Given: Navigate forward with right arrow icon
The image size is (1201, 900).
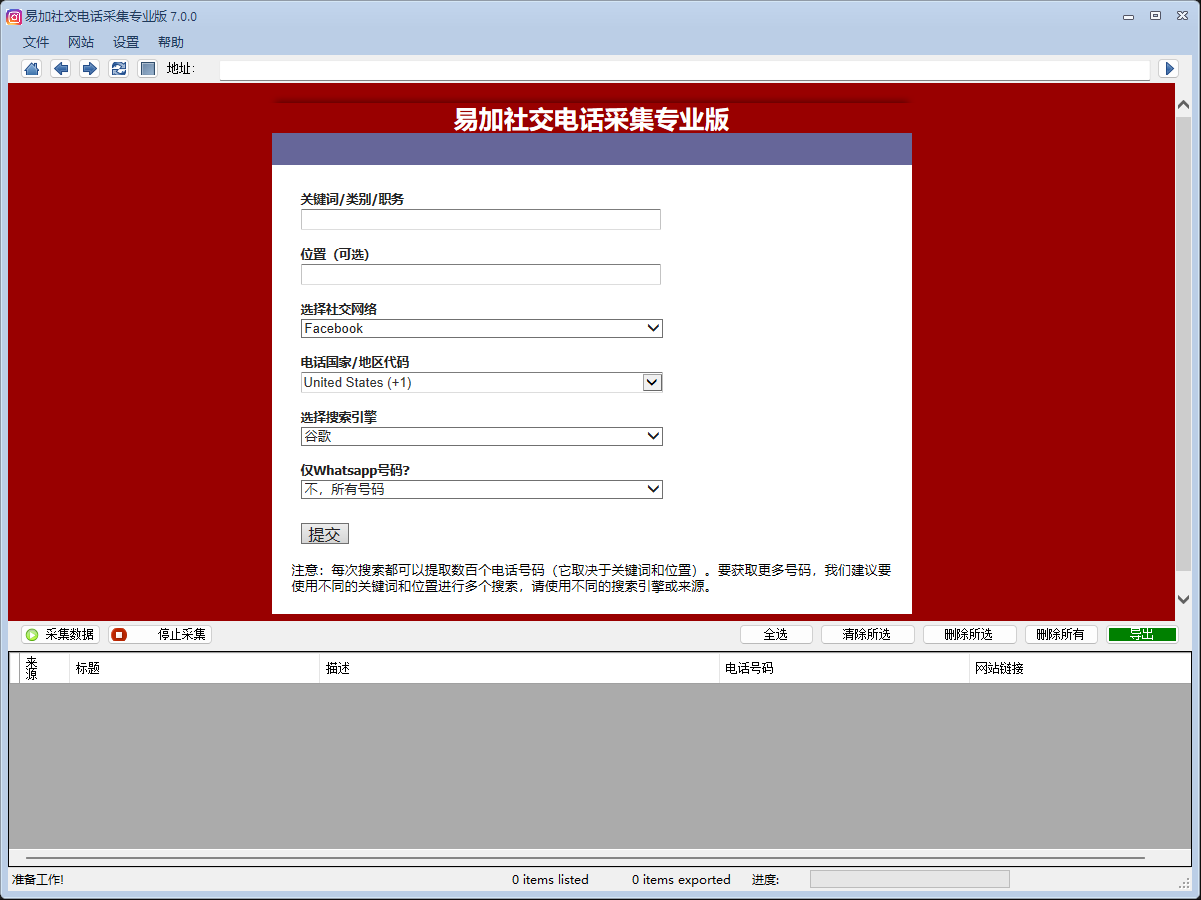Looking at the screenshot, I should click(x=89, y=69).
